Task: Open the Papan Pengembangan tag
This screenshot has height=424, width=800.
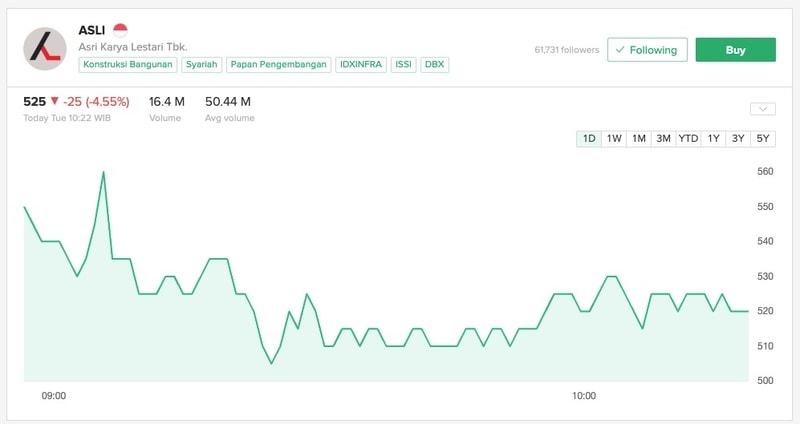Action: click(x=279, y=64)
